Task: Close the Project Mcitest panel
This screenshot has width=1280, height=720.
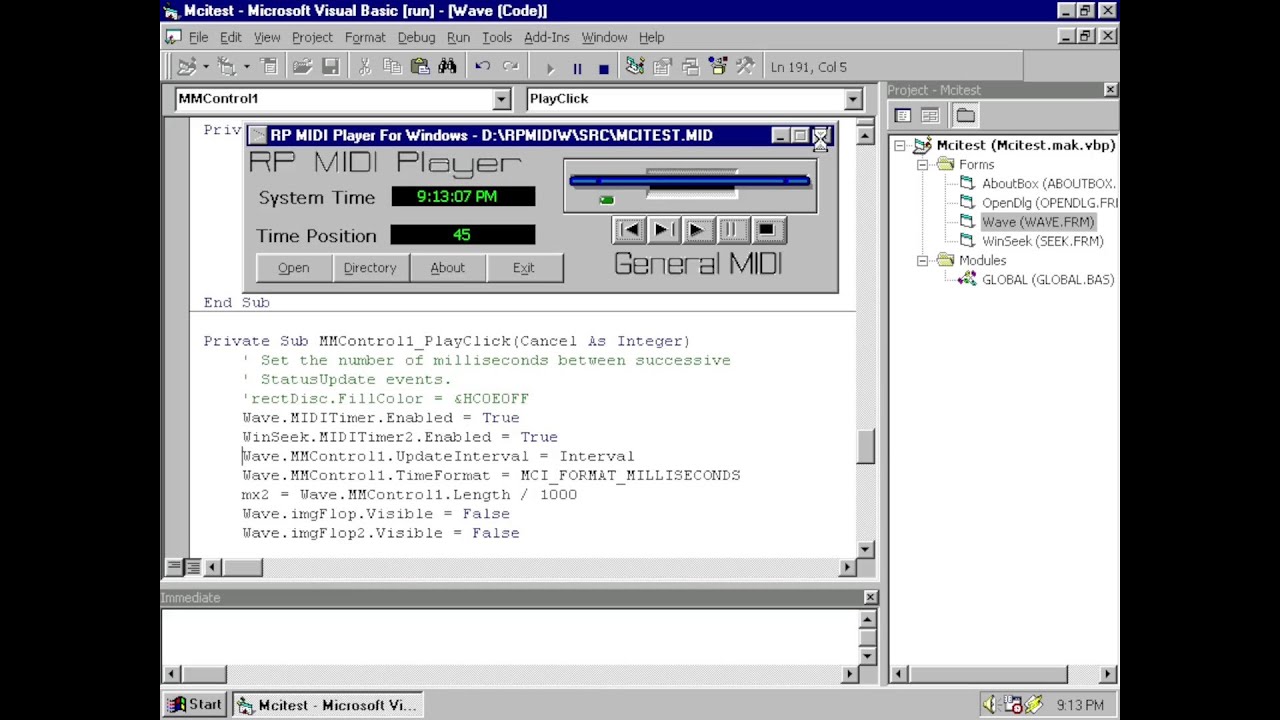Action: click(x=1109, y=90)
